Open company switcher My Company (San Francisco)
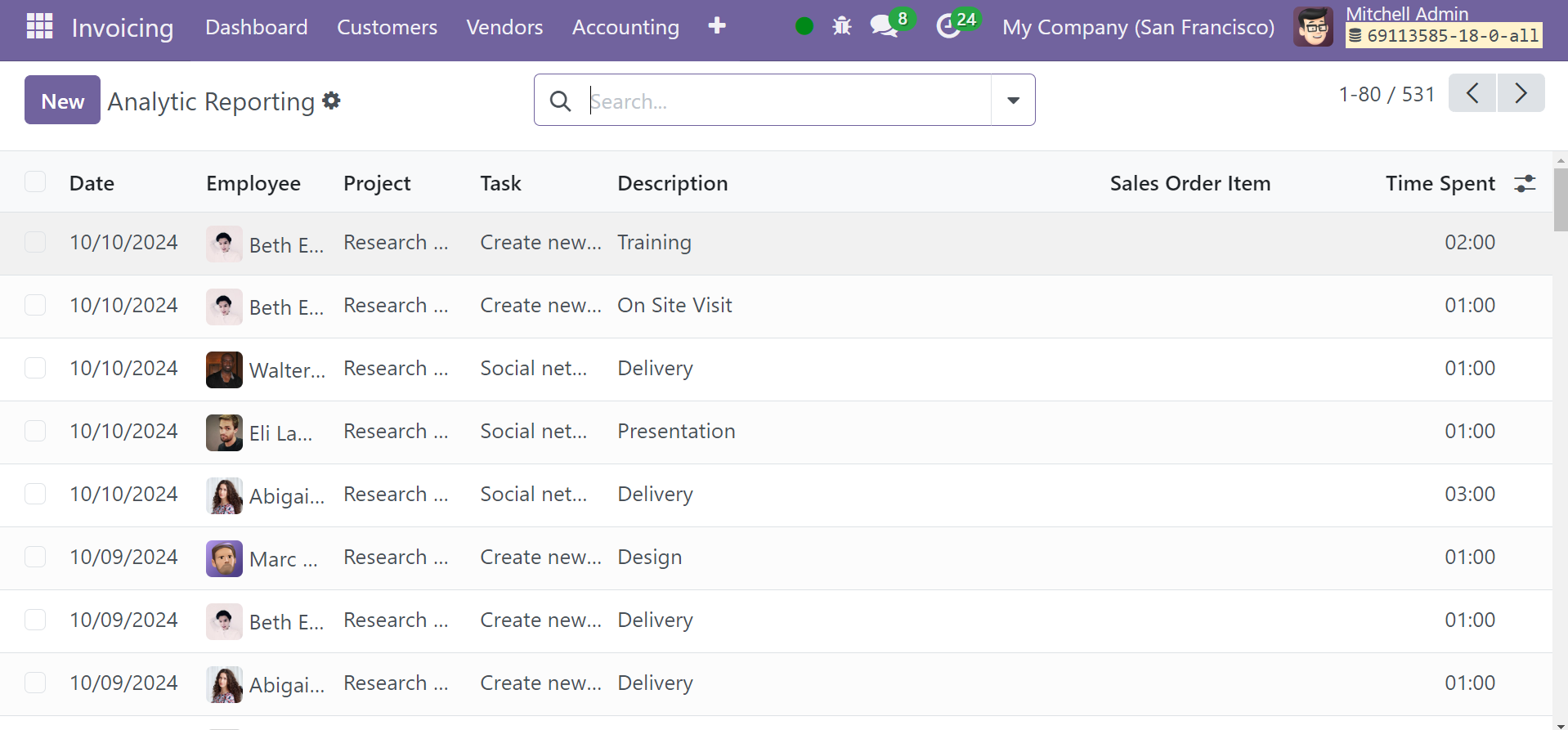The image size is (1568, 730). click(x=1138, y=27)
